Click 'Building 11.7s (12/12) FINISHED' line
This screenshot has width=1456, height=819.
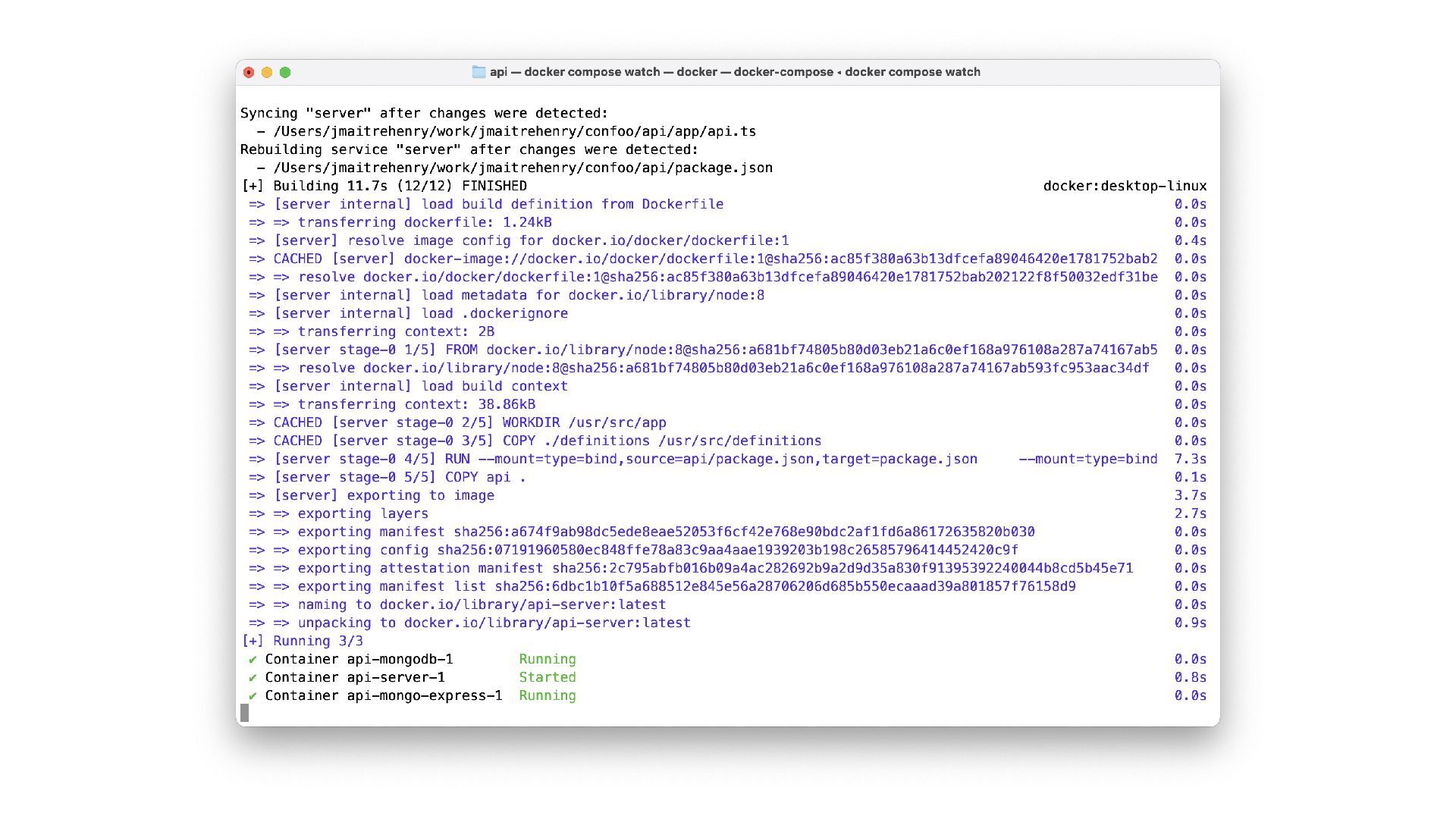(x=384, y=186)
